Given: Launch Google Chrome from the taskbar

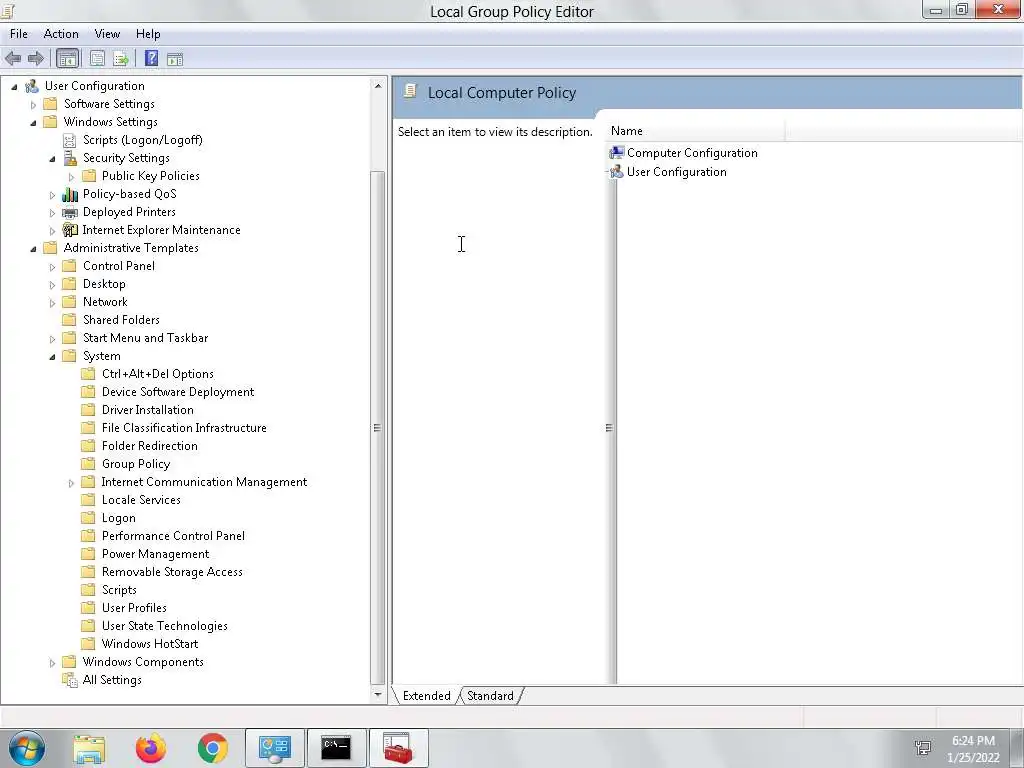Looking at the screenshot, I should (212, 748).
